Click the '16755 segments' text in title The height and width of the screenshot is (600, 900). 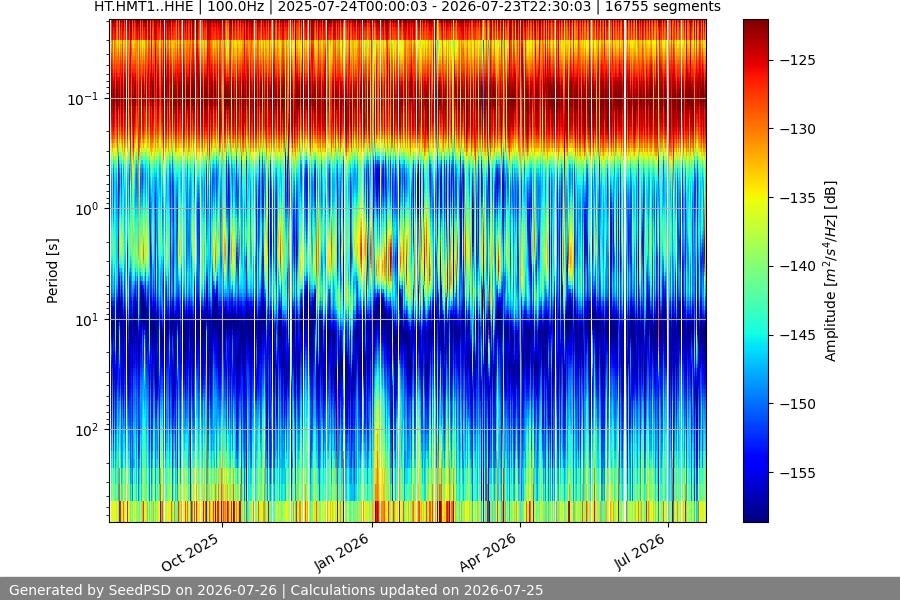click(x=663, y=7)
